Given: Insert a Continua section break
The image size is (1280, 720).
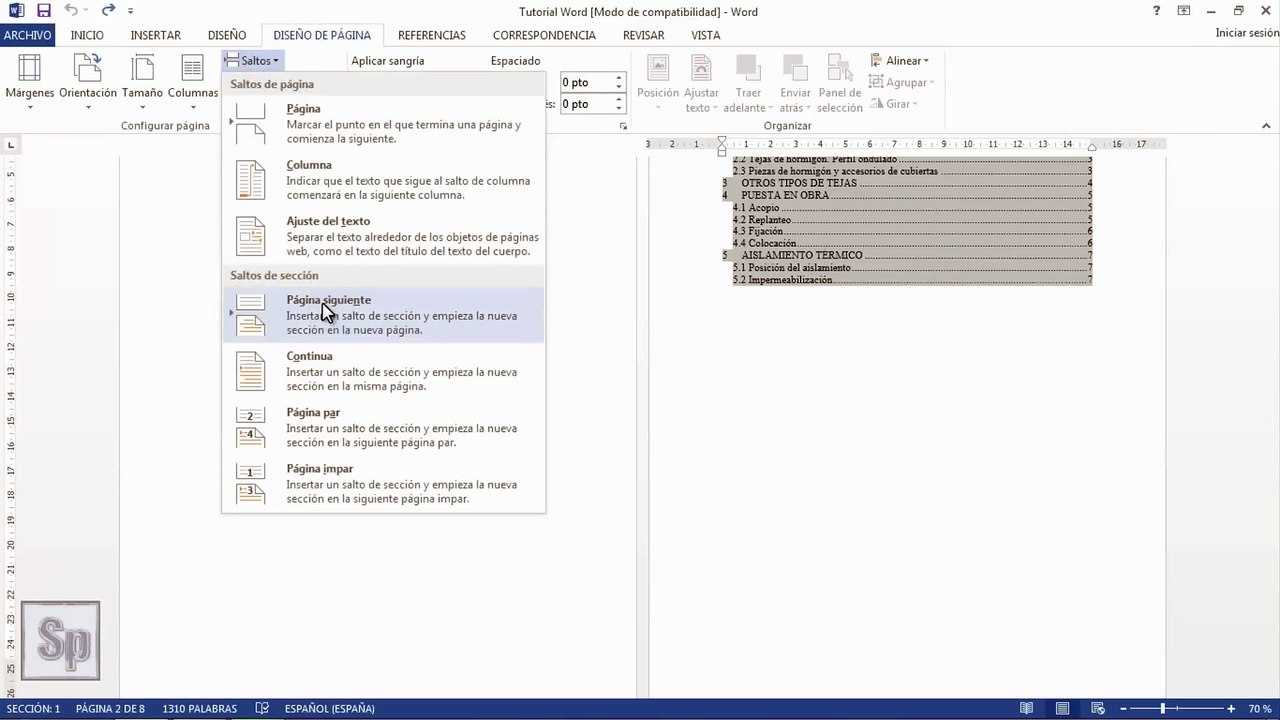Looking at the screenshot, I should [384, 370].
